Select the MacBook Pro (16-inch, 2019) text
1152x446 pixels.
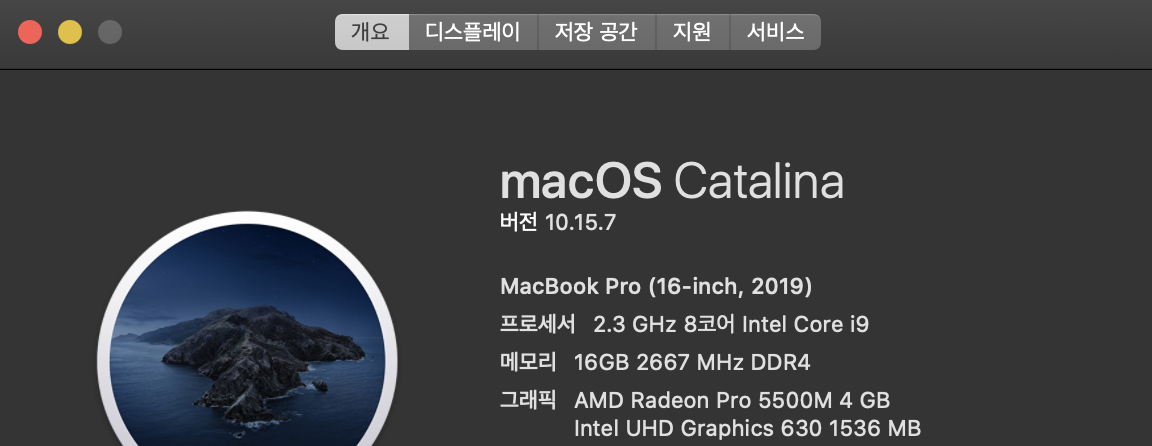click(x=656, y=287)
